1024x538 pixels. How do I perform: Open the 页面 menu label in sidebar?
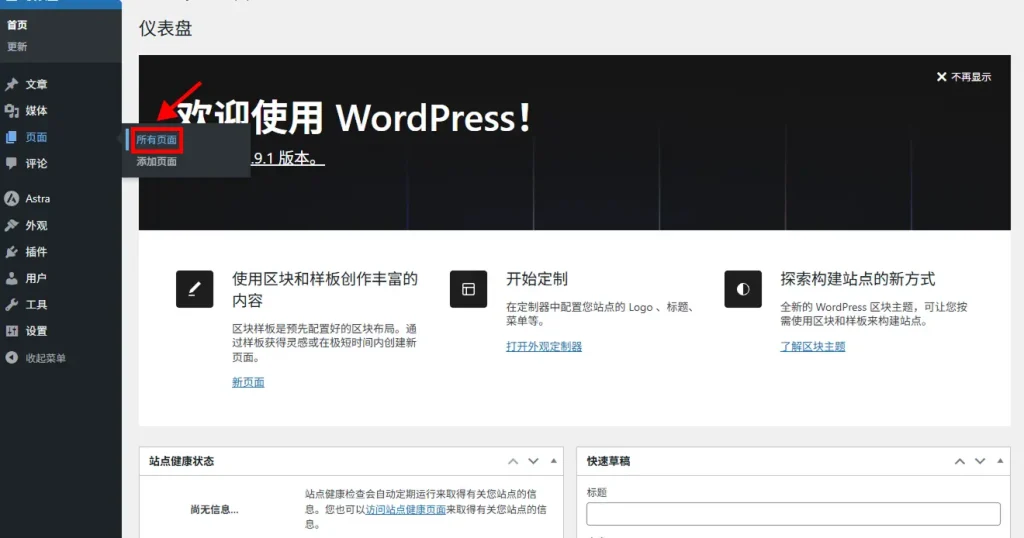[x=37, y=137]
